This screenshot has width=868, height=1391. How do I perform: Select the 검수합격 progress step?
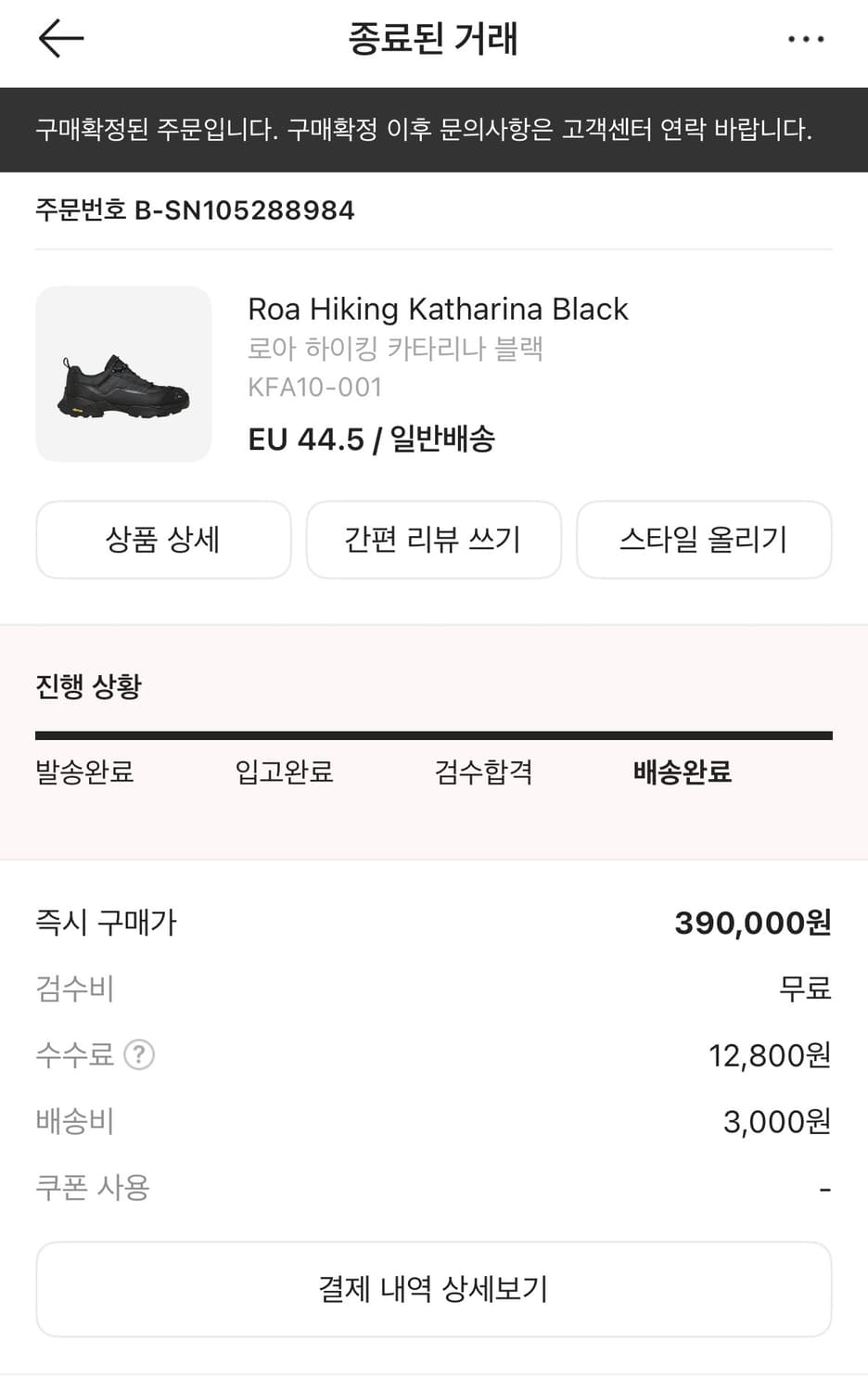(x=483, y=772)
